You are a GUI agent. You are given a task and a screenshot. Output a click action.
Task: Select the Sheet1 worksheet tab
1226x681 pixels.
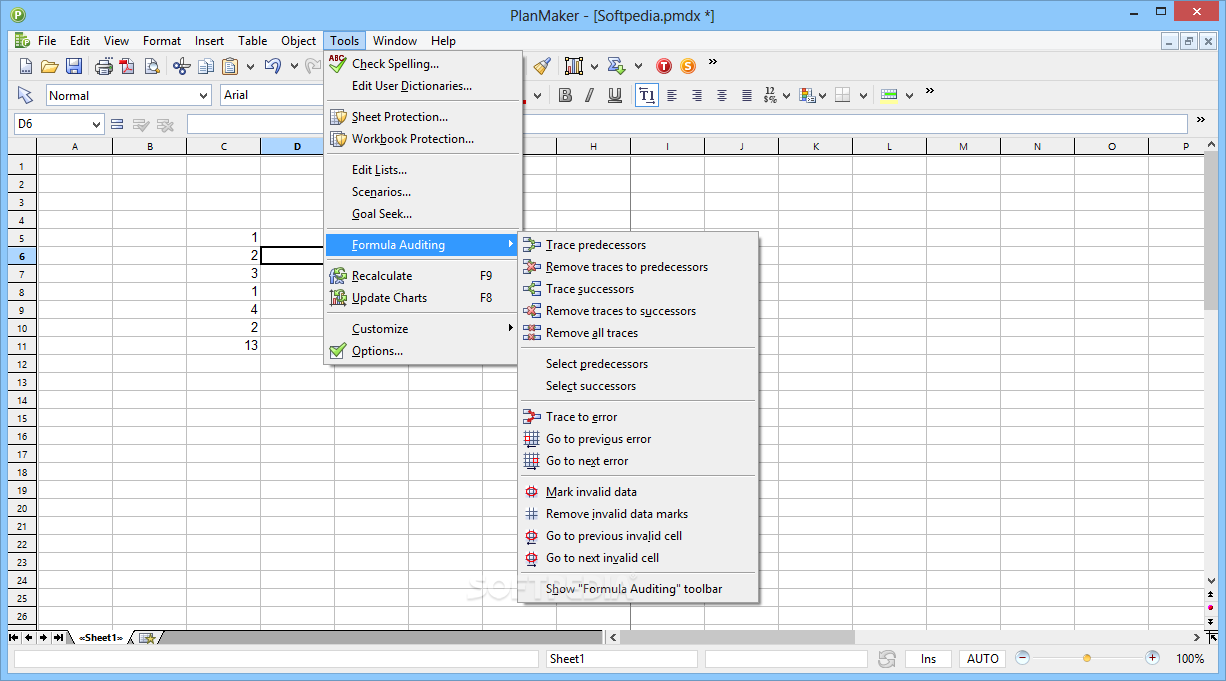pyautogui.click(x=100, y=637)
